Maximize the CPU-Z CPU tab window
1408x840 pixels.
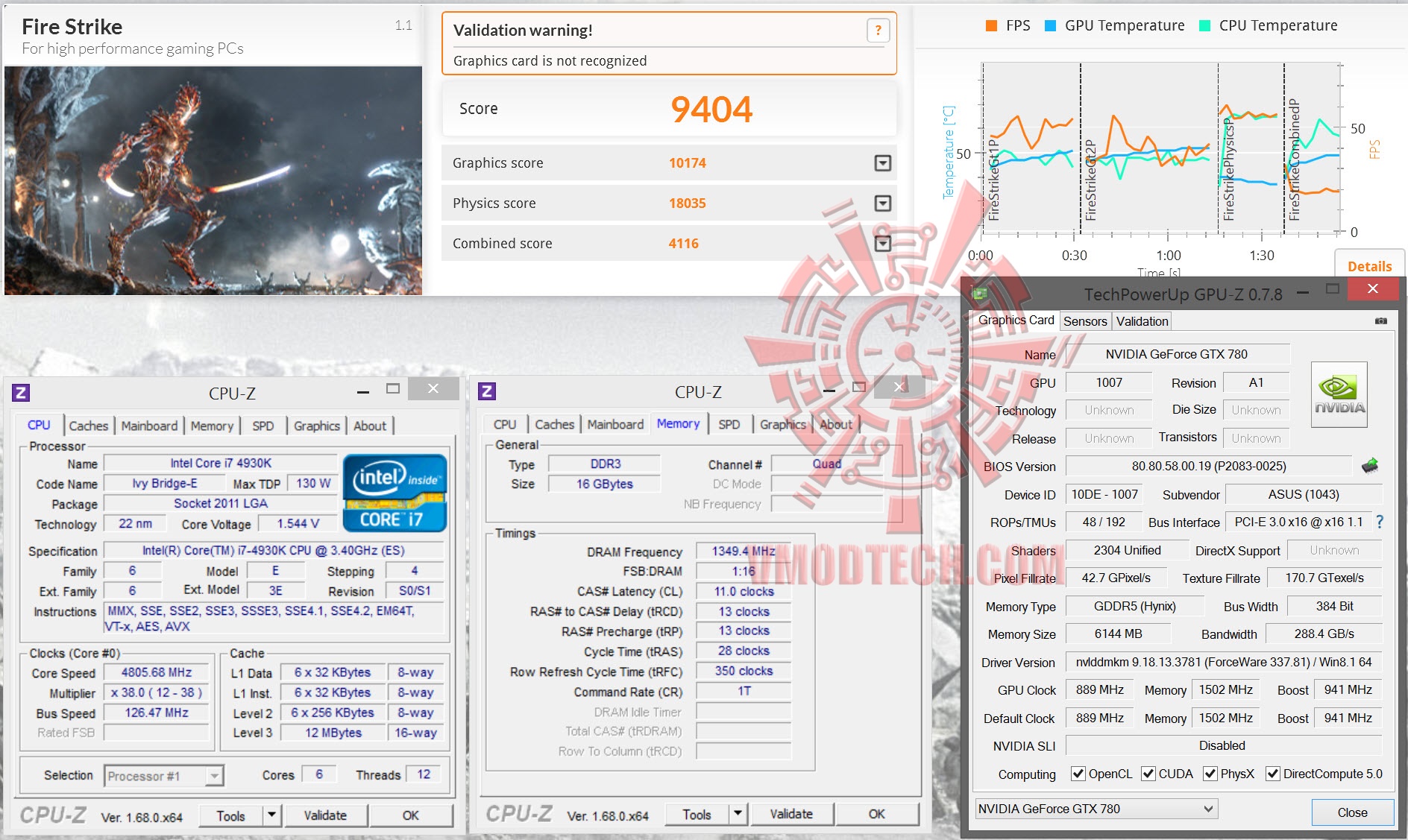[x=393, y=389]
